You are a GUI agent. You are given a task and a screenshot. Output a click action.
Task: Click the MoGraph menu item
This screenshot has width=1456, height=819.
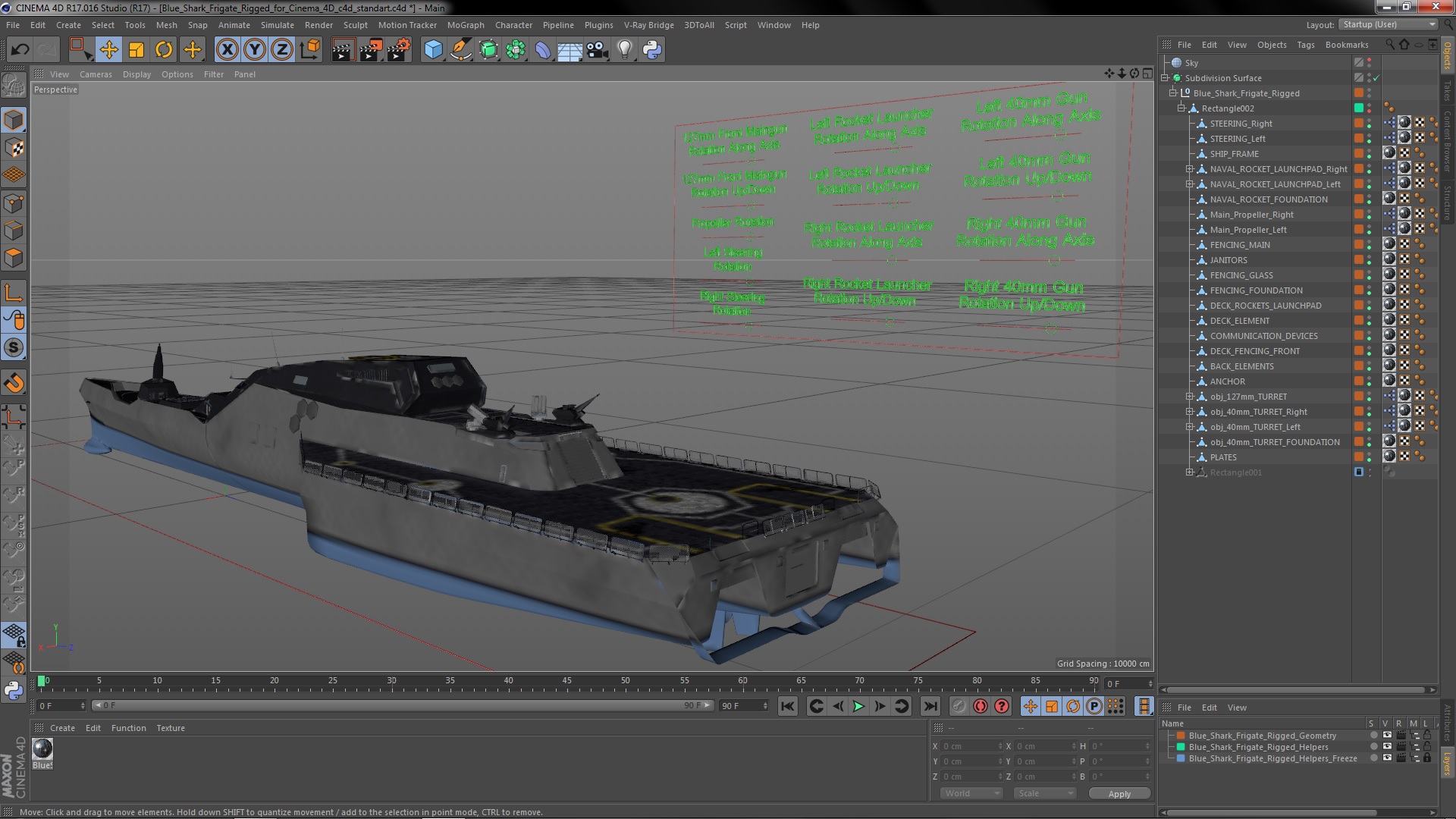point(465,24)
